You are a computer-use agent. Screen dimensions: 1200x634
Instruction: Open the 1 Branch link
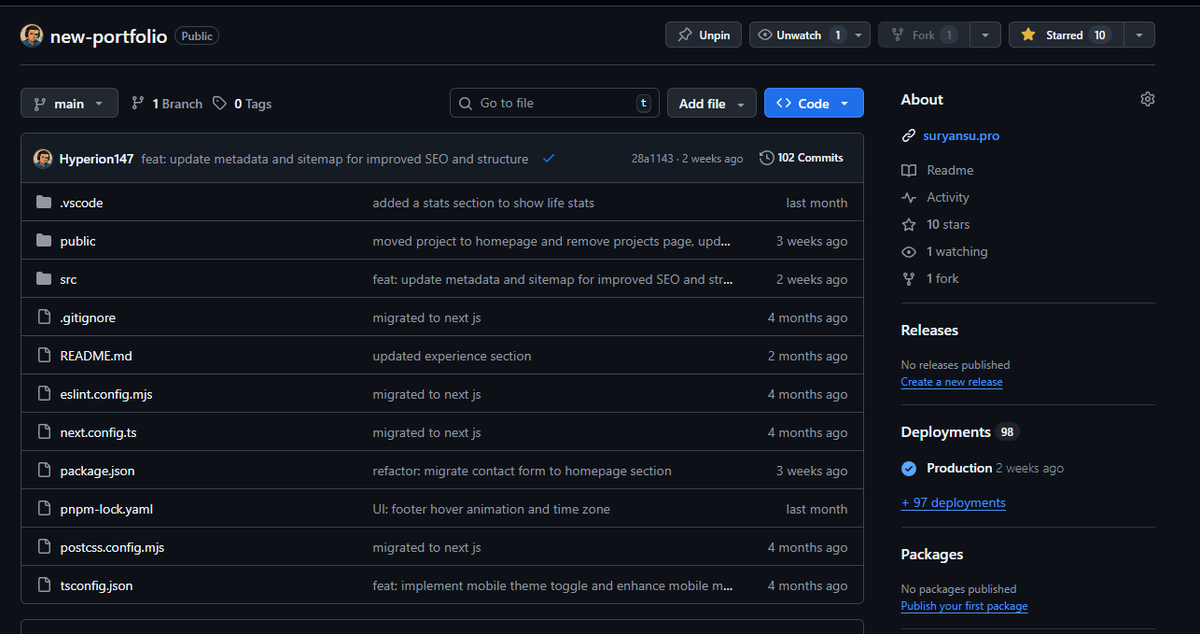click(167, 104)
